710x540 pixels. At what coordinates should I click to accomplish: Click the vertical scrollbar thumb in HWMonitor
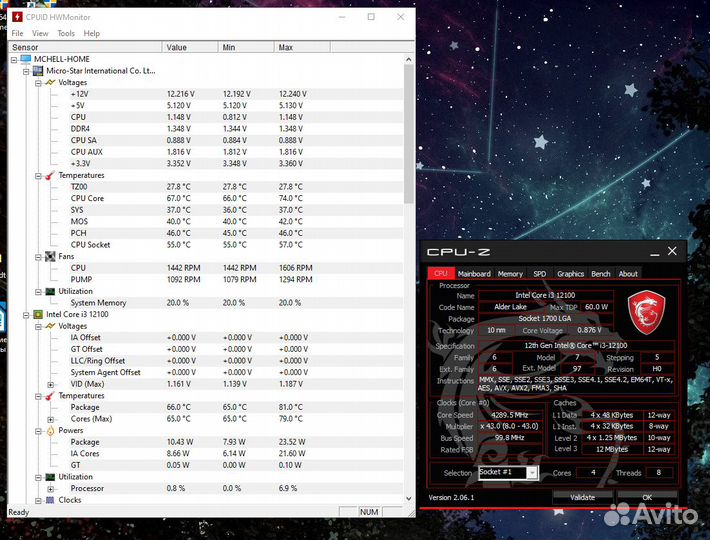click(x=409, y=134)
